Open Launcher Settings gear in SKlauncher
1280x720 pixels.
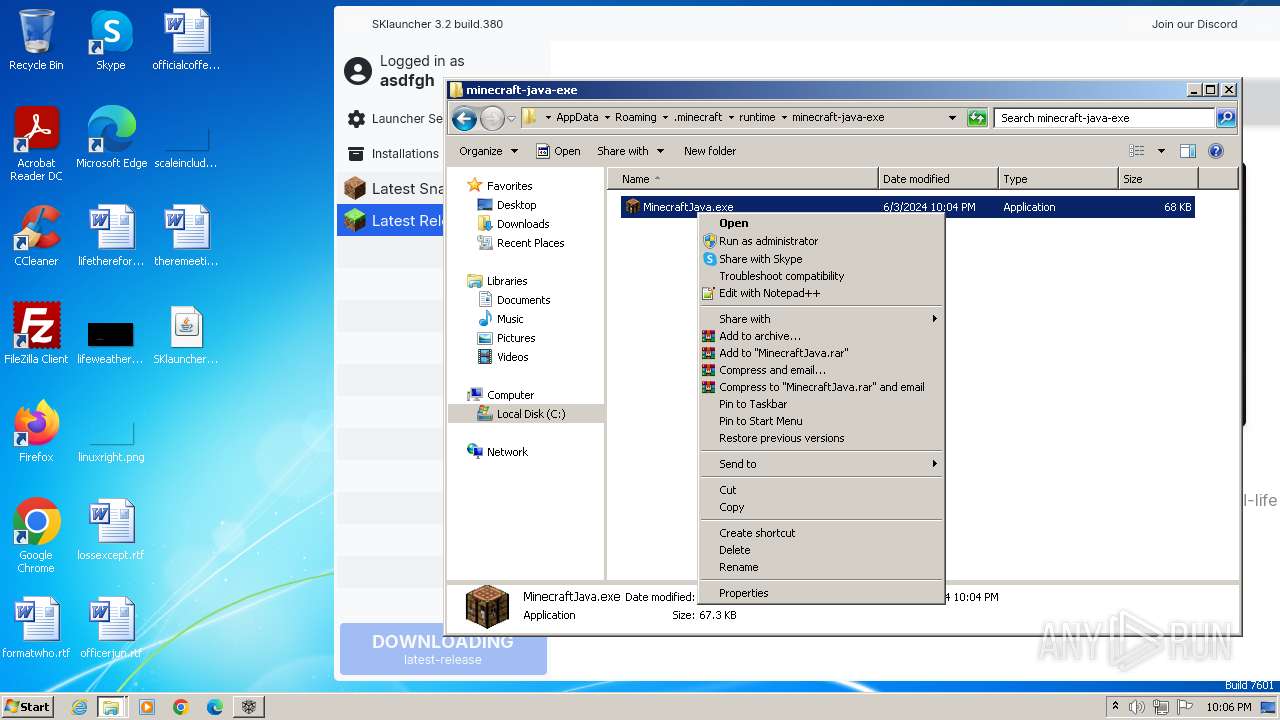[356, 119]
